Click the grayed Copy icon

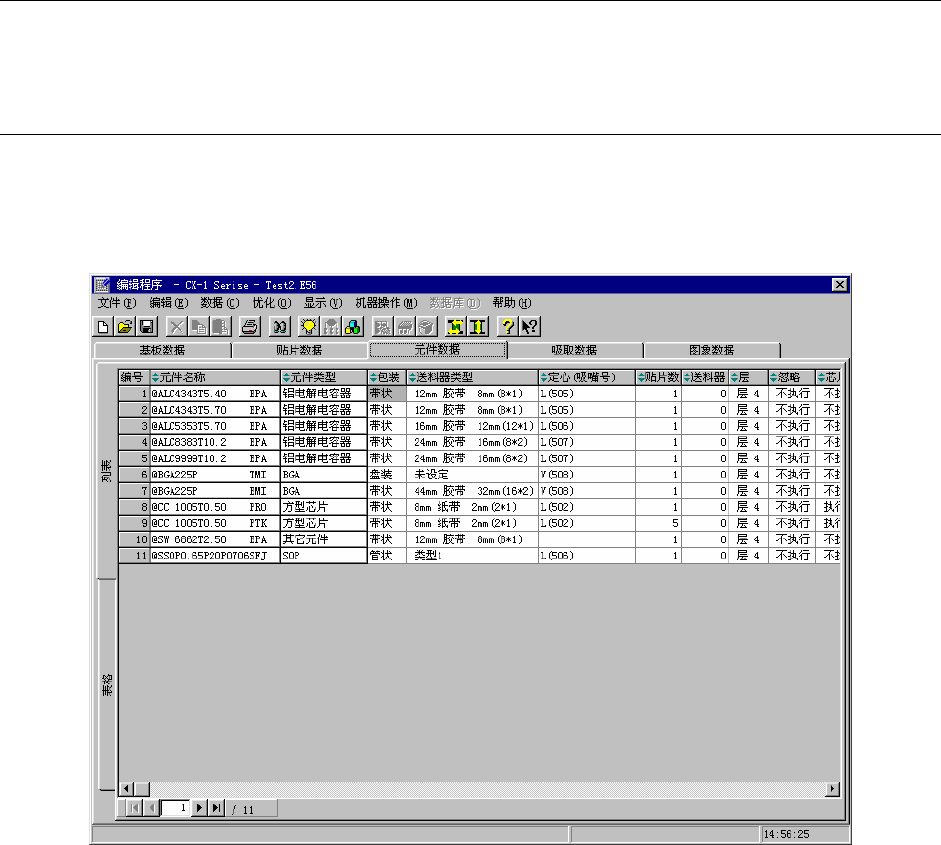pos(198,327)
